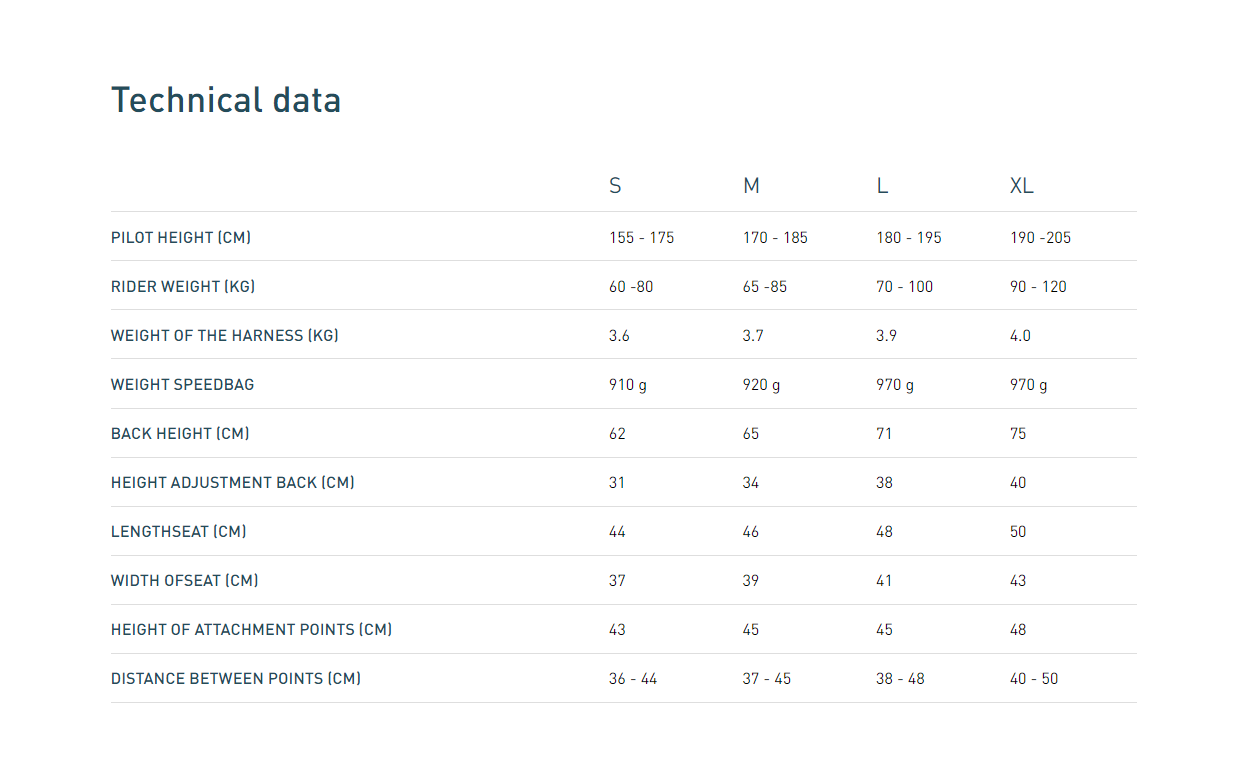Click HEIGHT OF ATTACHMENT POINTS label
The width and height of the screenshot is (1238, 771).
point(251,630)
